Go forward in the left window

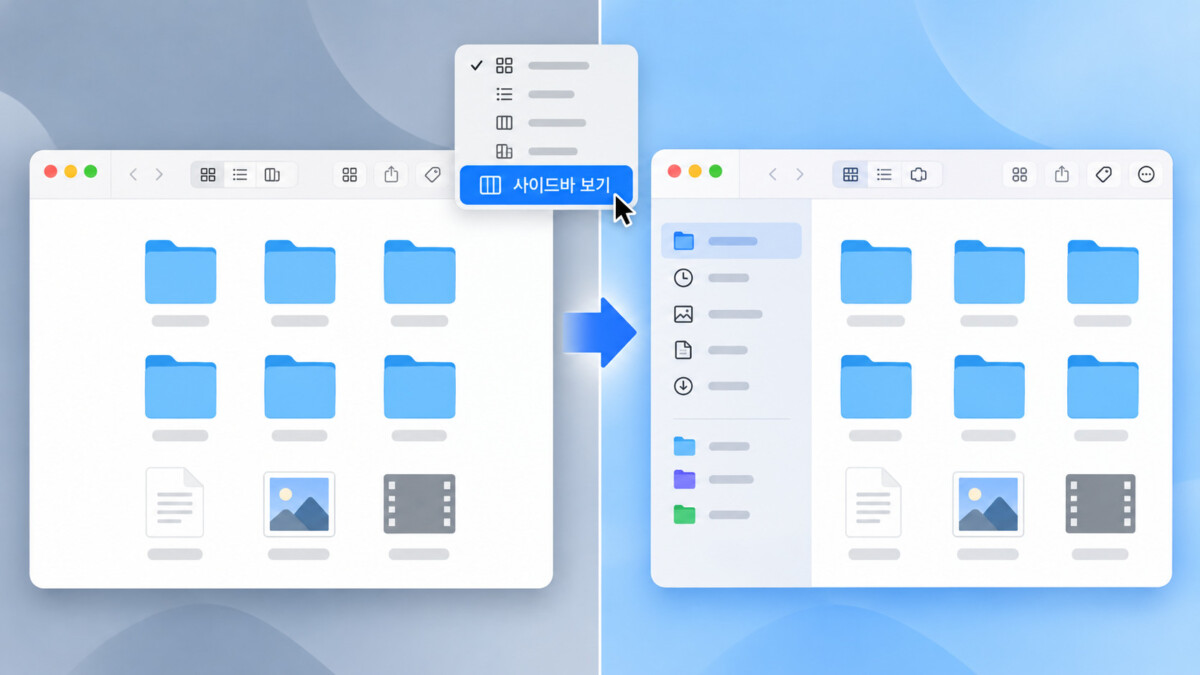pos(159,175)
